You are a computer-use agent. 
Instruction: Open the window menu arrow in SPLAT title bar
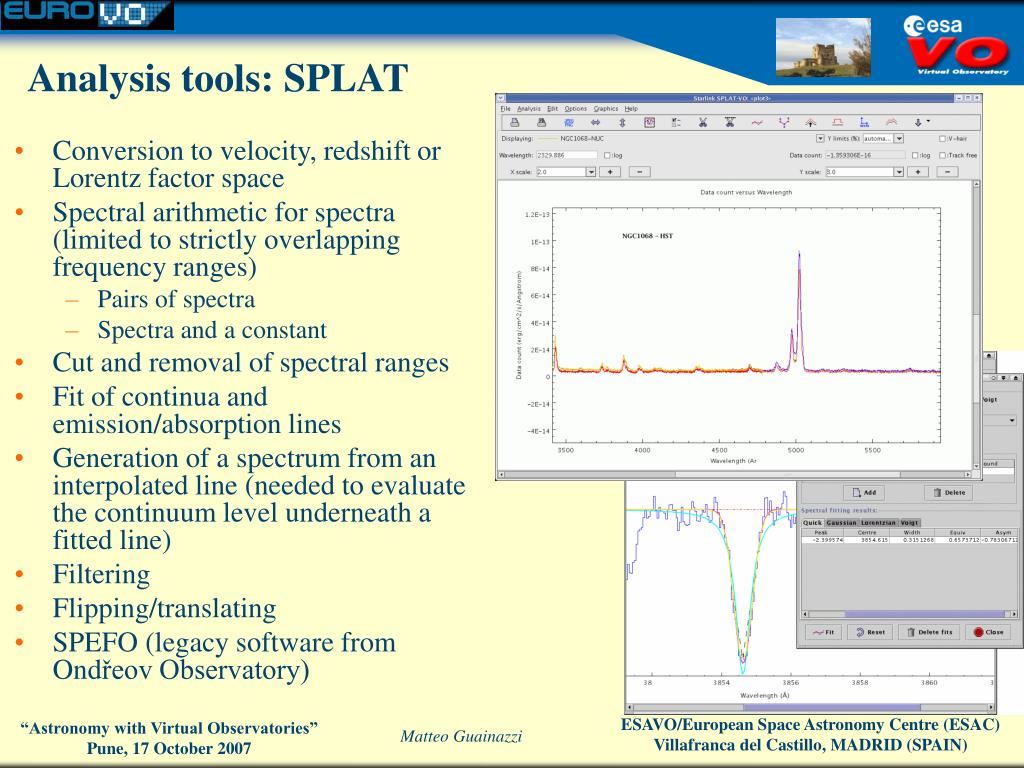(501, 98)
